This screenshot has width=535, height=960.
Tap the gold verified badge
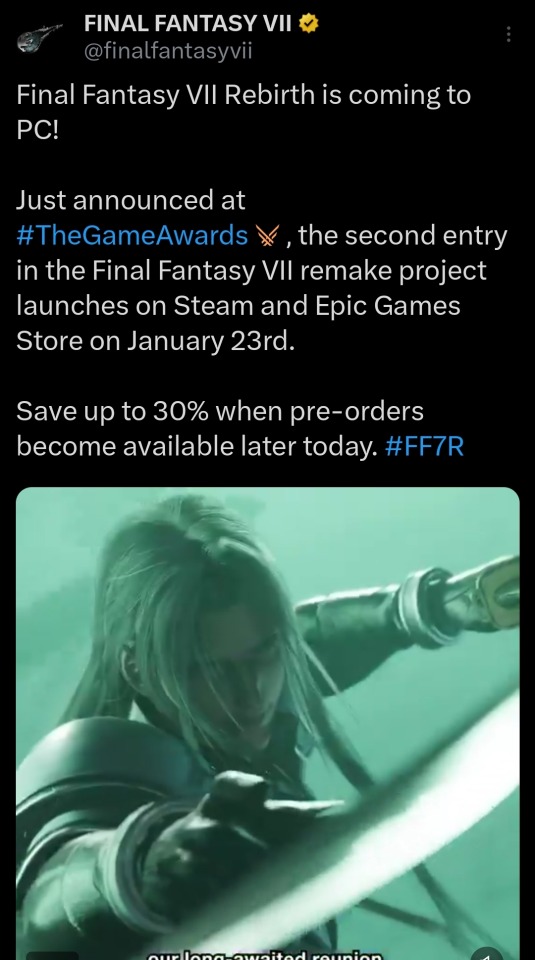click(x=309, y=23)
